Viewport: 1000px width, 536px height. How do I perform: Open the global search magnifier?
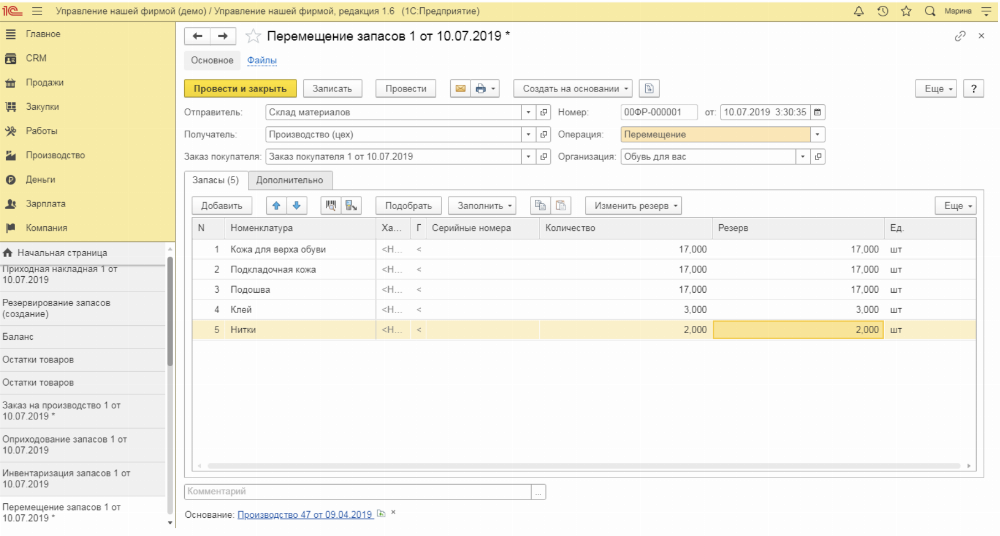929,11
